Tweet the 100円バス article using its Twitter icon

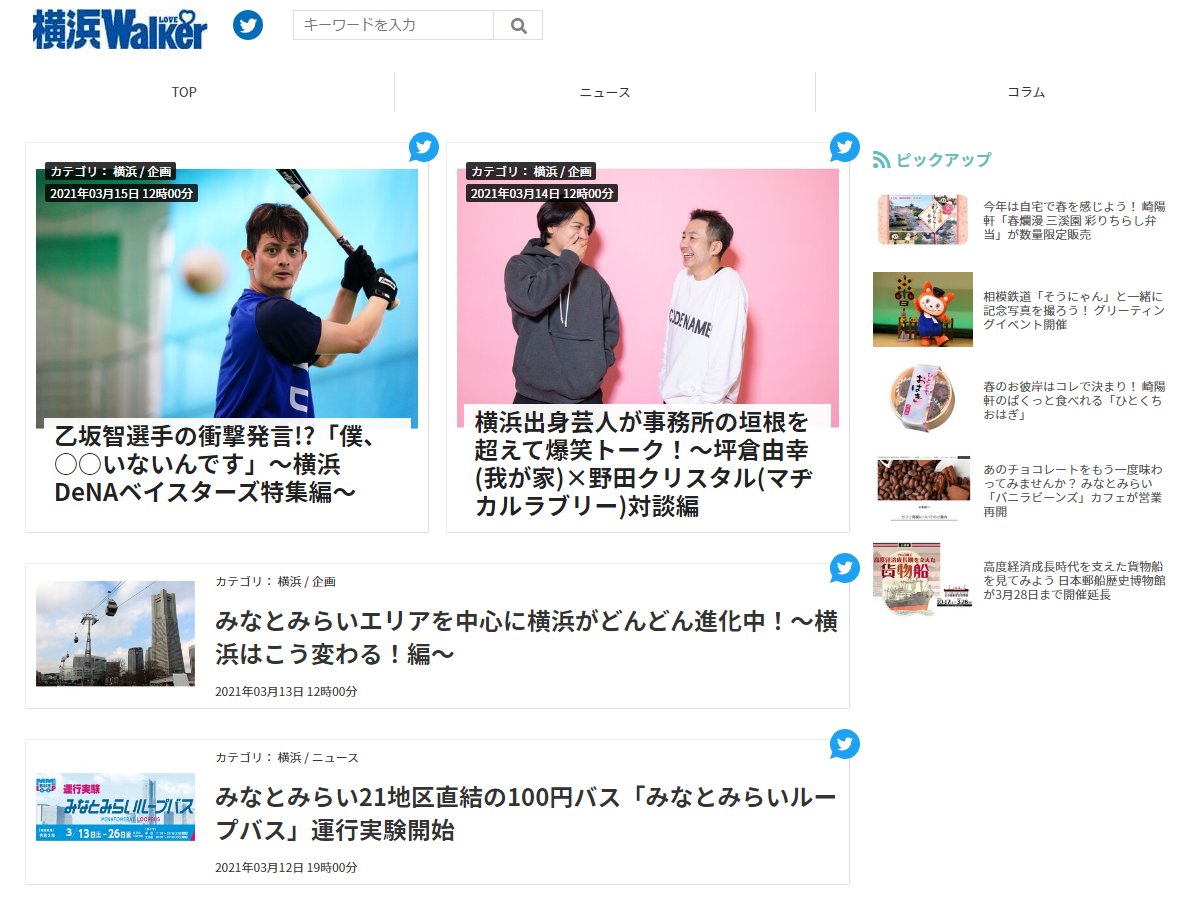[843, 745]
